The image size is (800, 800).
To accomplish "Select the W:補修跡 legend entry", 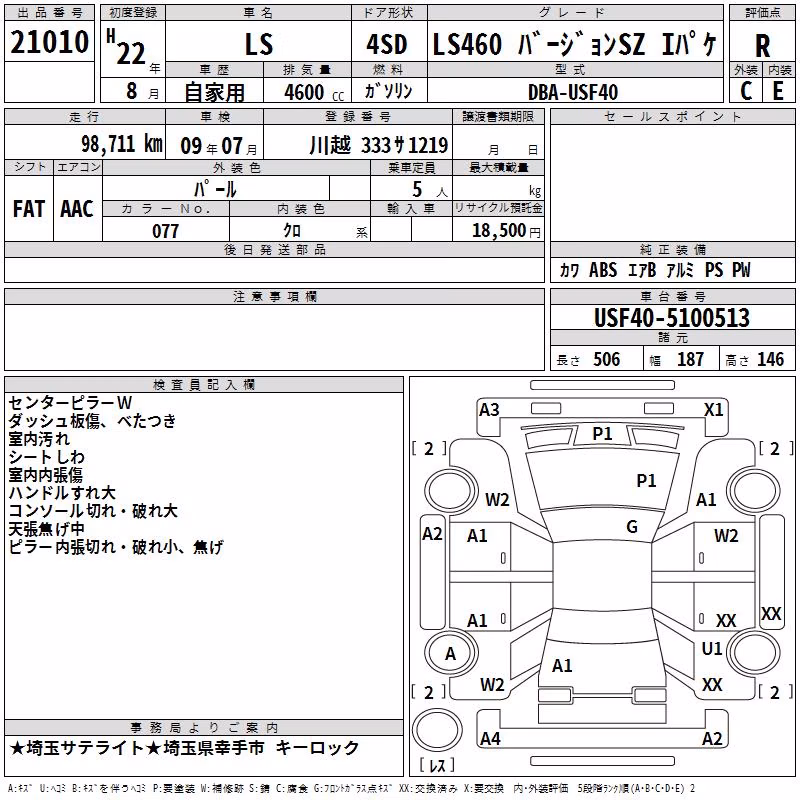I will tap(223, 789).
